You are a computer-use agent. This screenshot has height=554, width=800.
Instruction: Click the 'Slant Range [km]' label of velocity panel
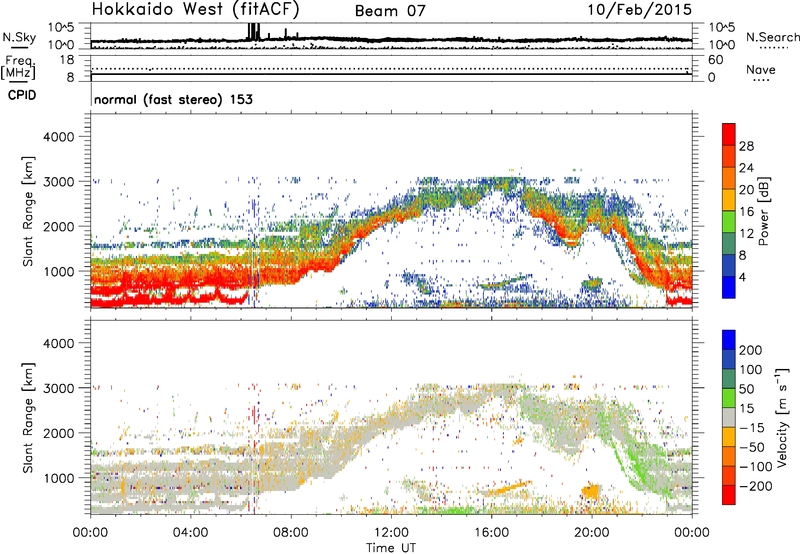tap(28, 417)
